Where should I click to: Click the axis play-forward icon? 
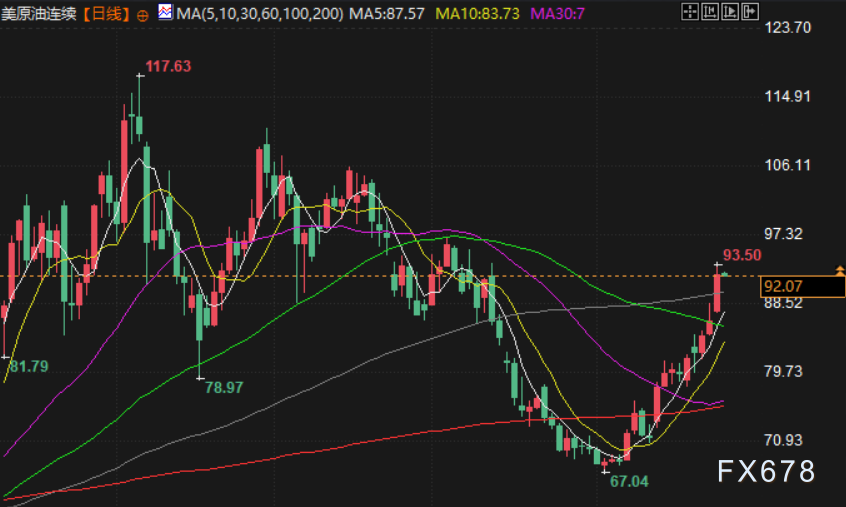[x=729, y=11]
